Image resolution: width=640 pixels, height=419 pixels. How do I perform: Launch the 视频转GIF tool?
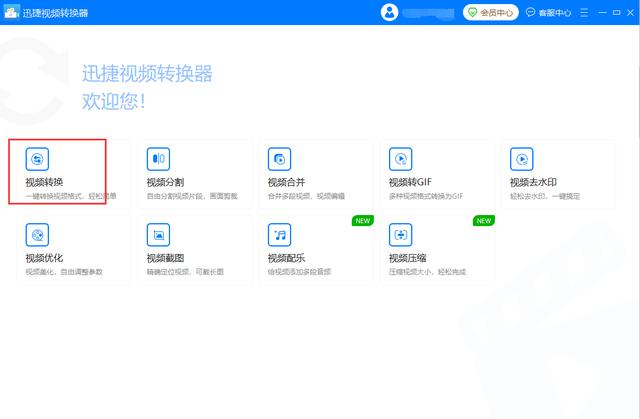400,159
